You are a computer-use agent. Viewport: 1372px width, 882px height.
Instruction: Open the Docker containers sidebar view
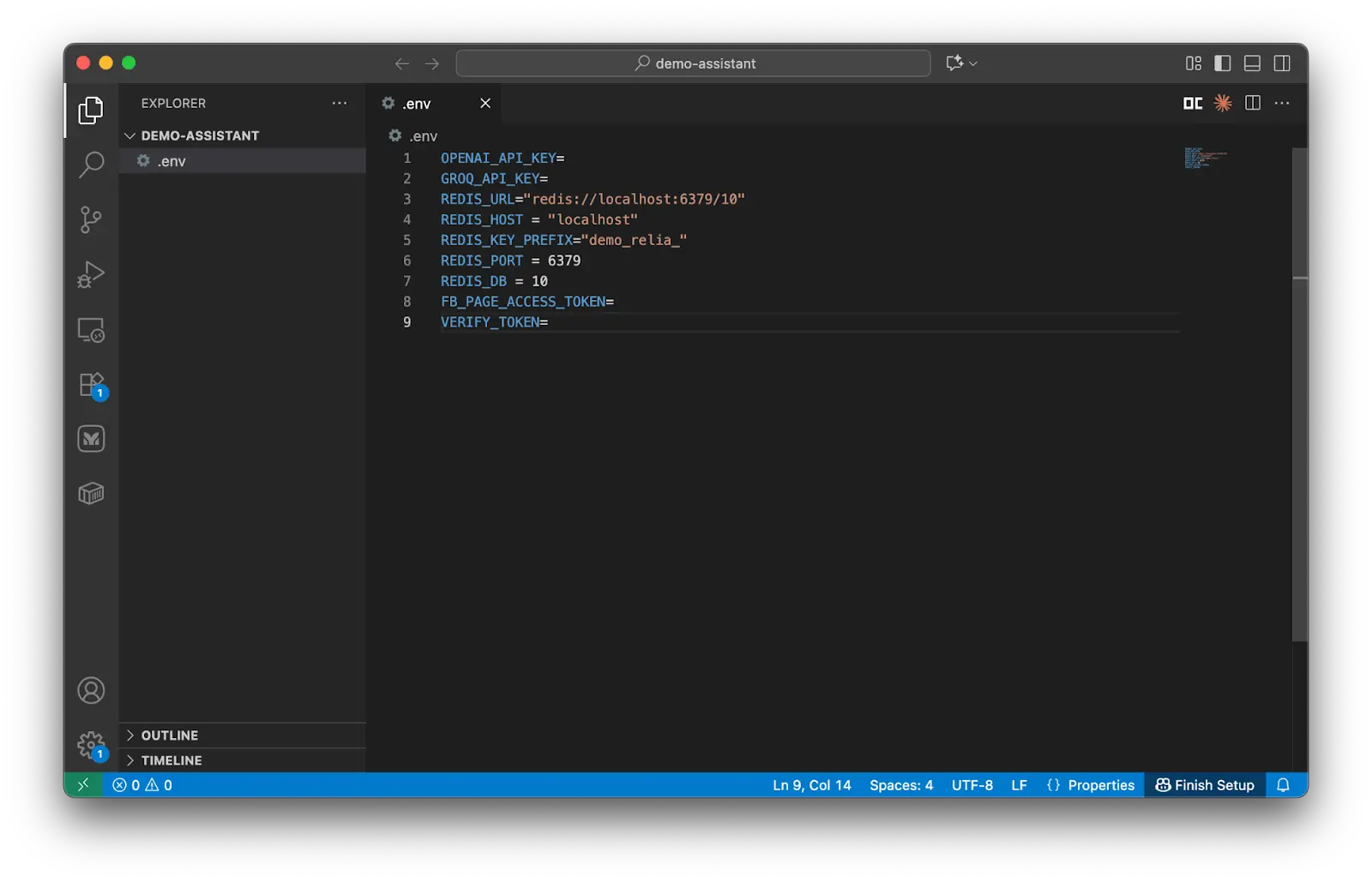tap(90, 493)
